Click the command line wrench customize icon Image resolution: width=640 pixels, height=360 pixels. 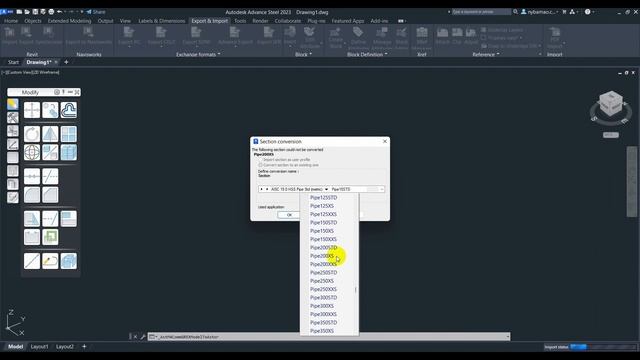pos(142,337)
